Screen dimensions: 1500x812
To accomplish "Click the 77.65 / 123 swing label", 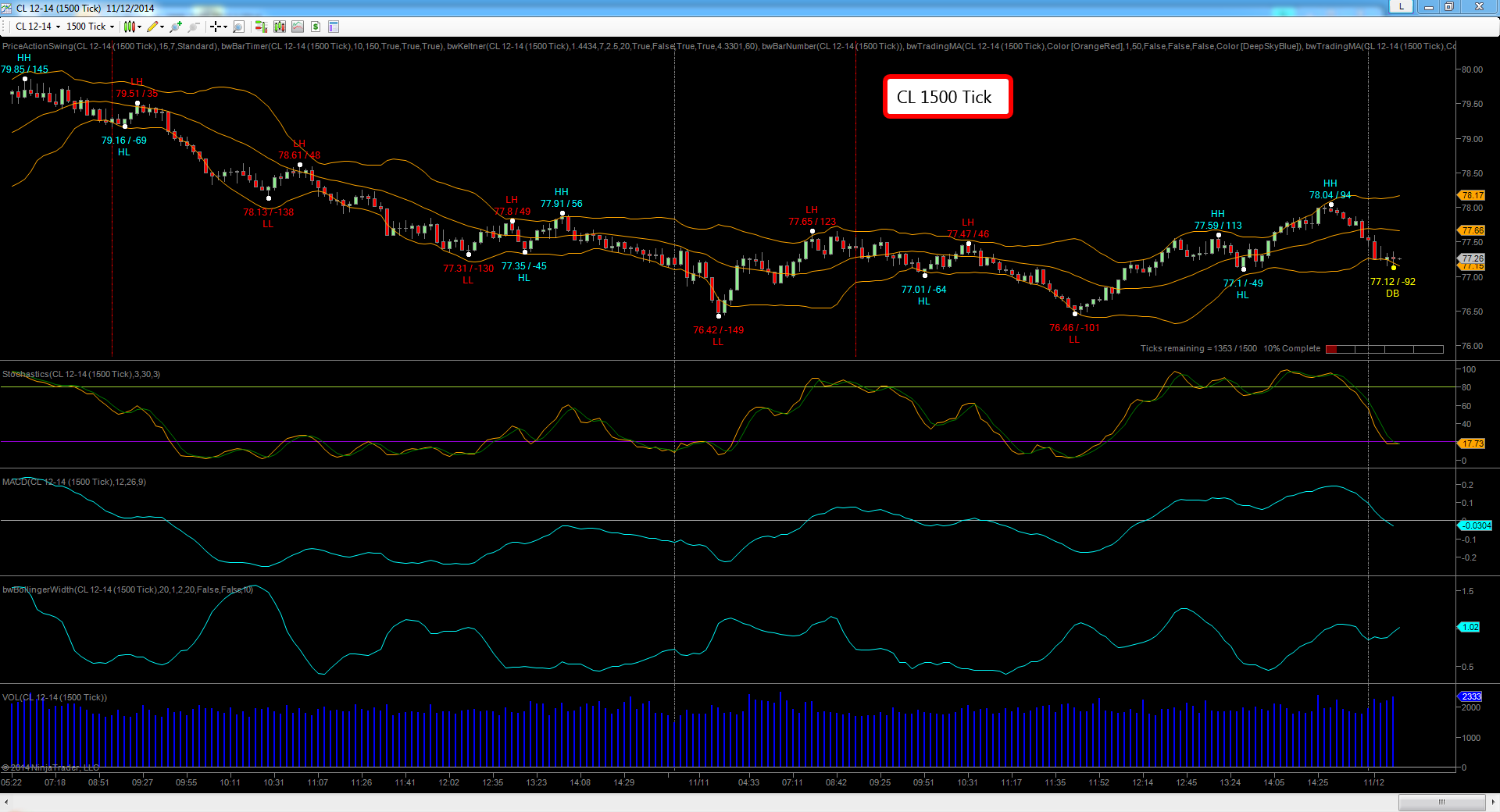I will [812, 222].
